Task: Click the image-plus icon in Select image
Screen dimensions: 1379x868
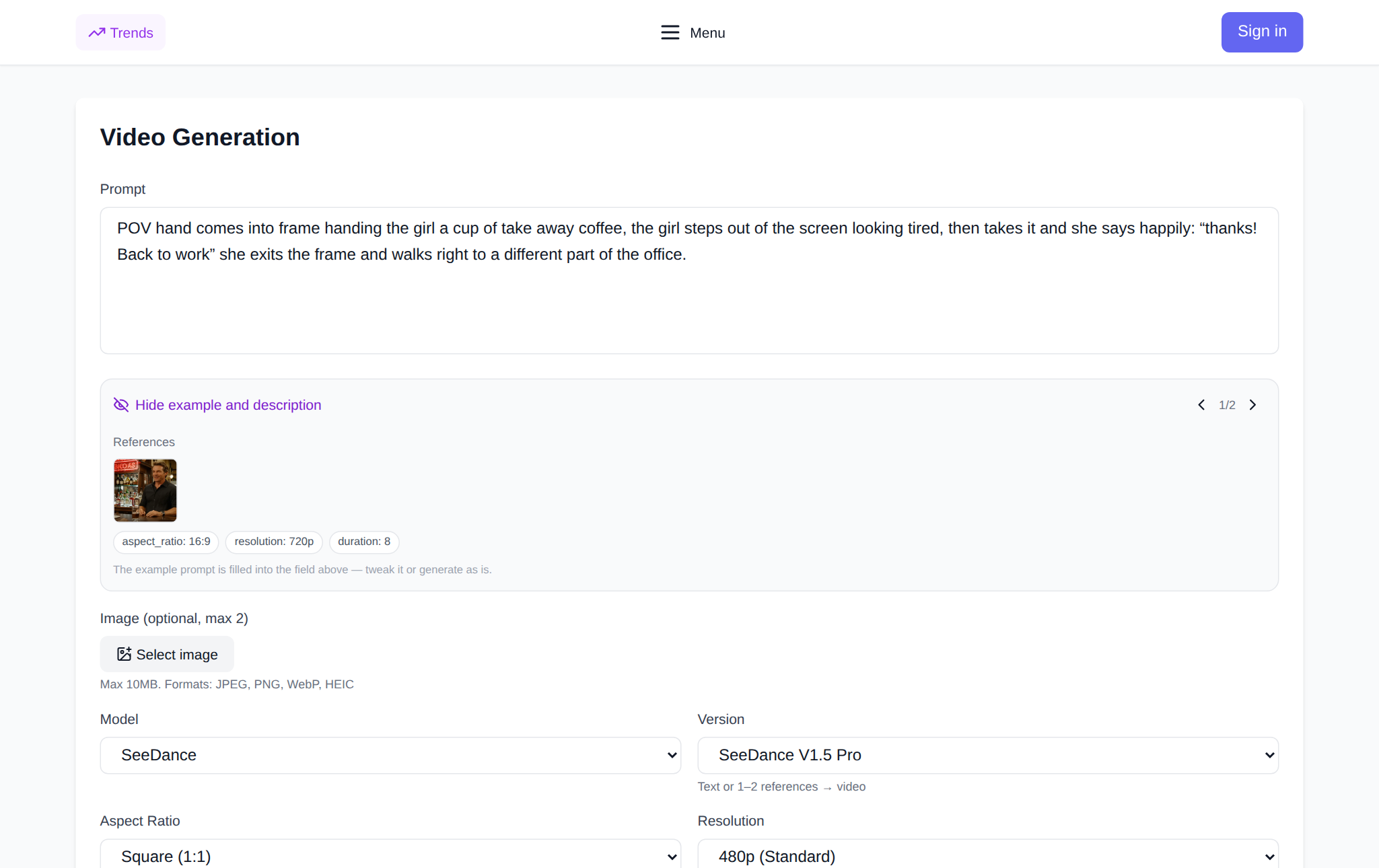Action: tap(124, 654)
